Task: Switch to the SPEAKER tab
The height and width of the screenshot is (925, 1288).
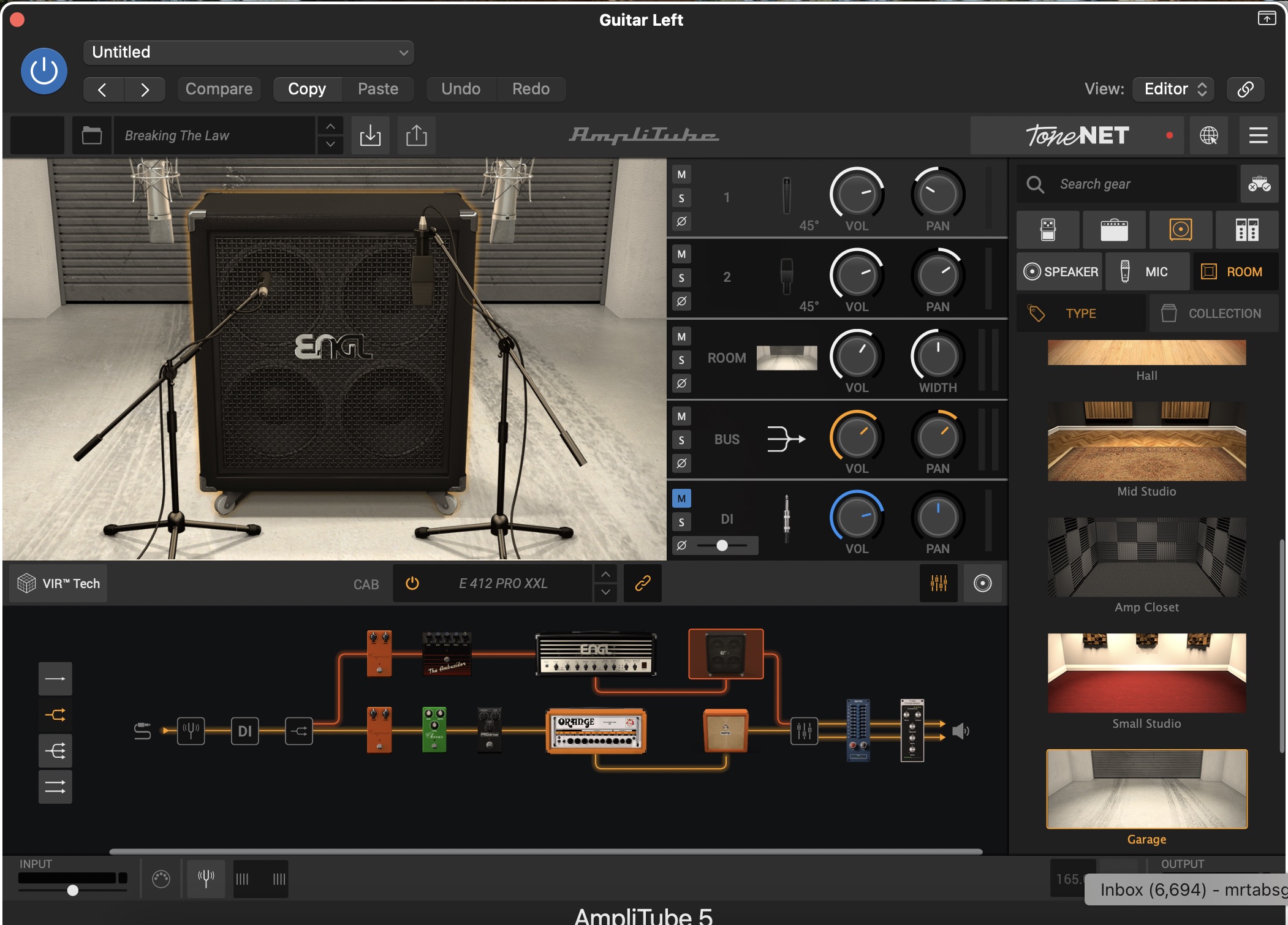Action: click(1060, 271)
